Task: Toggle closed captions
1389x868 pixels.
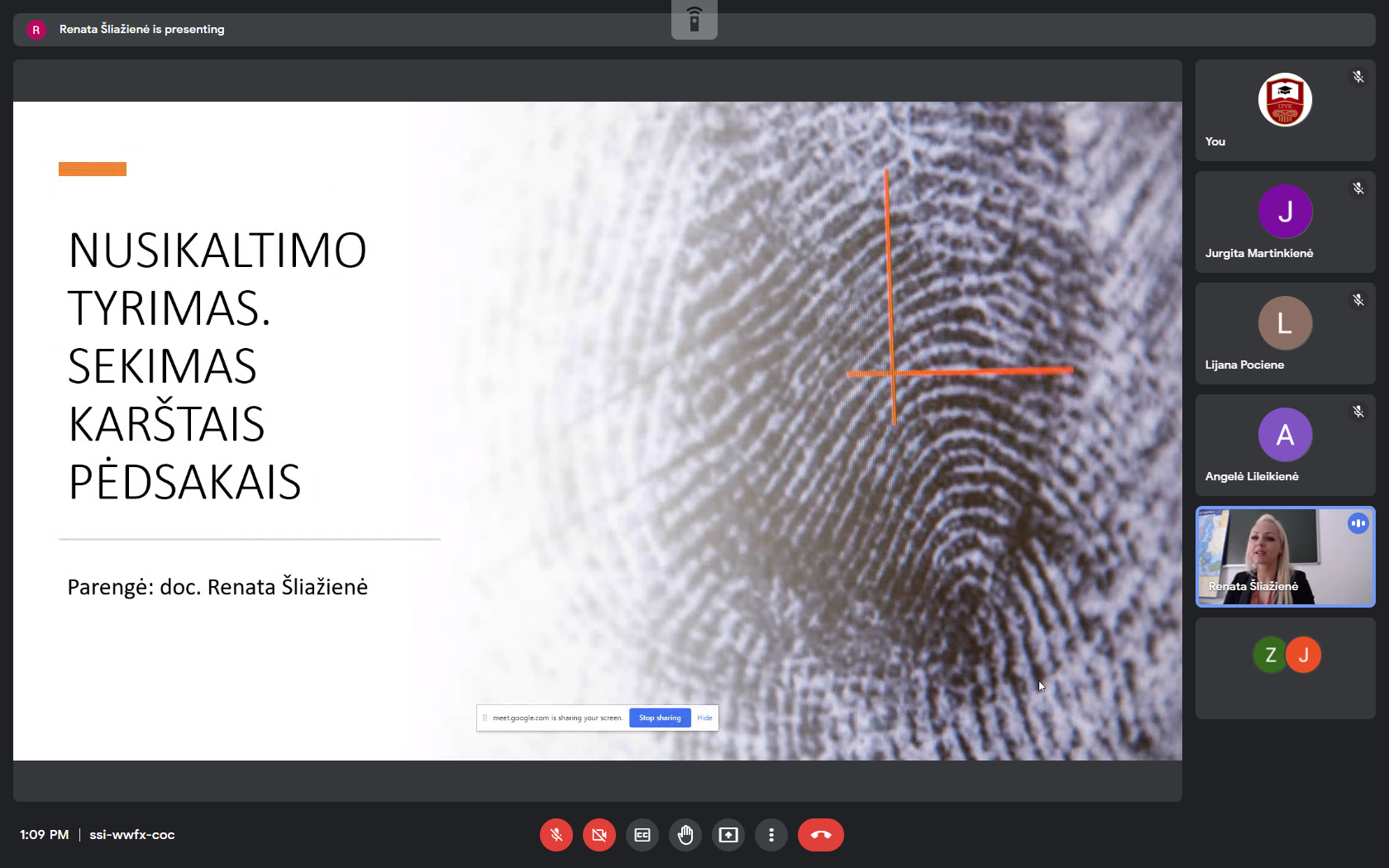Action: [642, 835]
